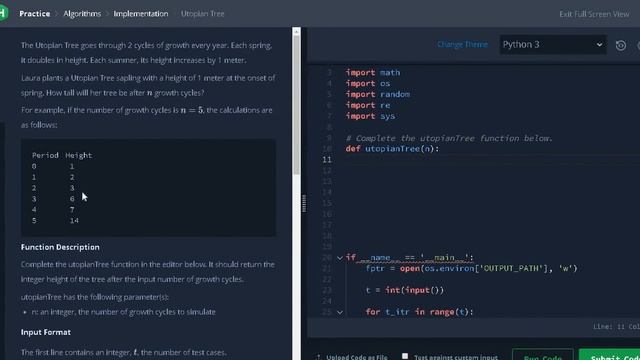The height and width of the screenshot is (360, 640).
Task: Click the import math line
Action: [x=373, y=73]
